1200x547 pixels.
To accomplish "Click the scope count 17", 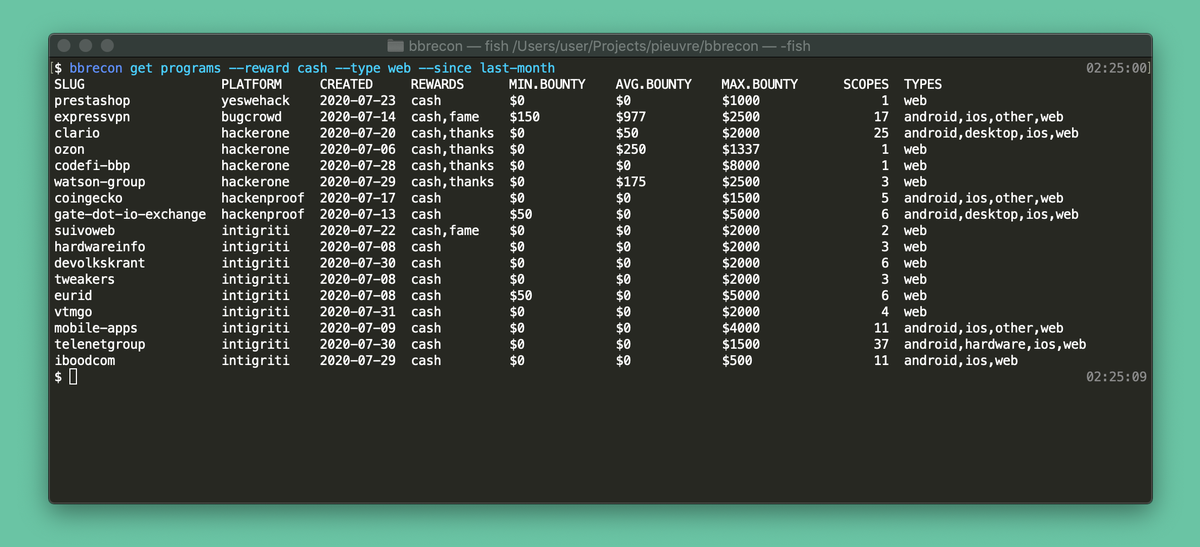I will [x=881, y=117].
